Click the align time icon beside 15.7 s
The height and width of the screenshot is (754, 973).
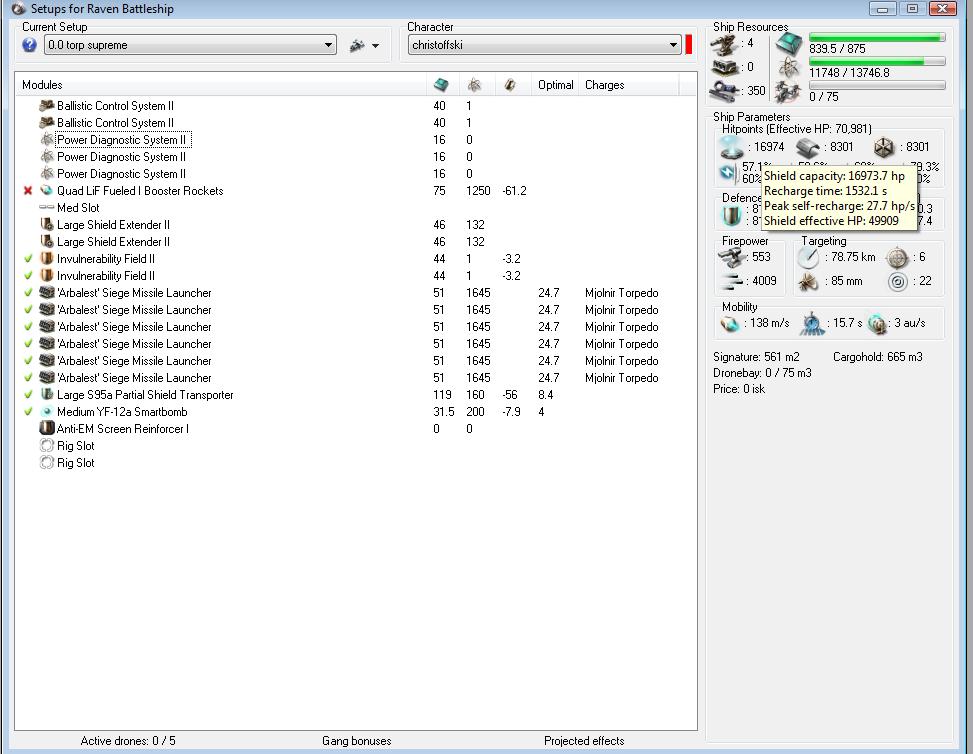coord(812,324)
